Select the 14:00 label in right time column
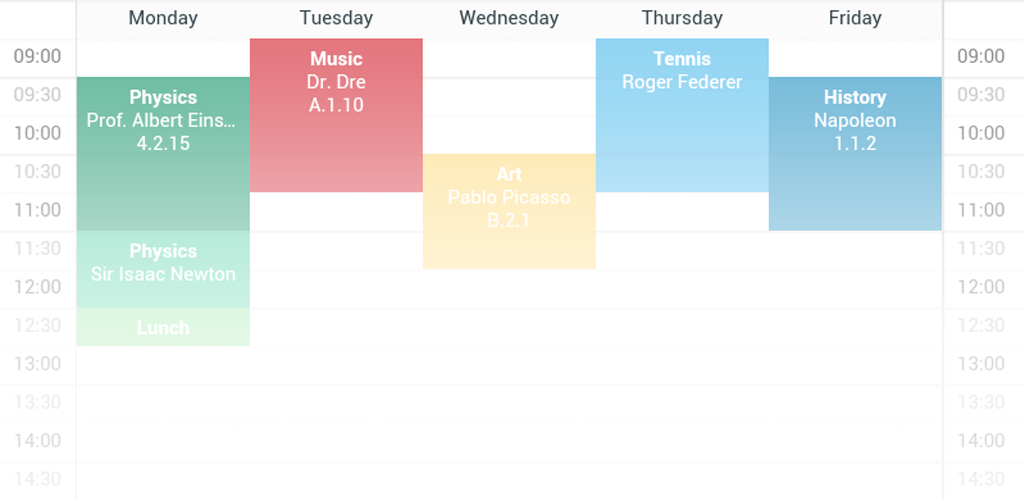Viewport: 1024px width, 500px height. (981, 441)
